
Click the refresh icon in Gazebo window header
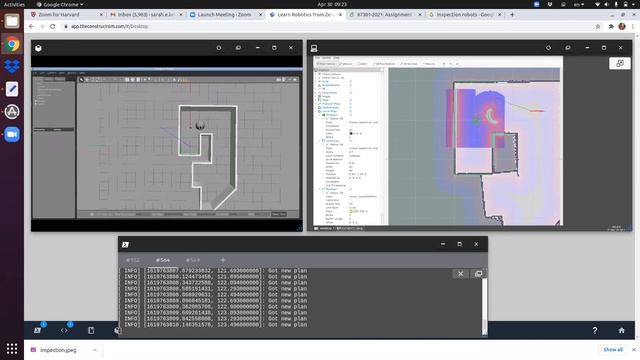(219, 48)
